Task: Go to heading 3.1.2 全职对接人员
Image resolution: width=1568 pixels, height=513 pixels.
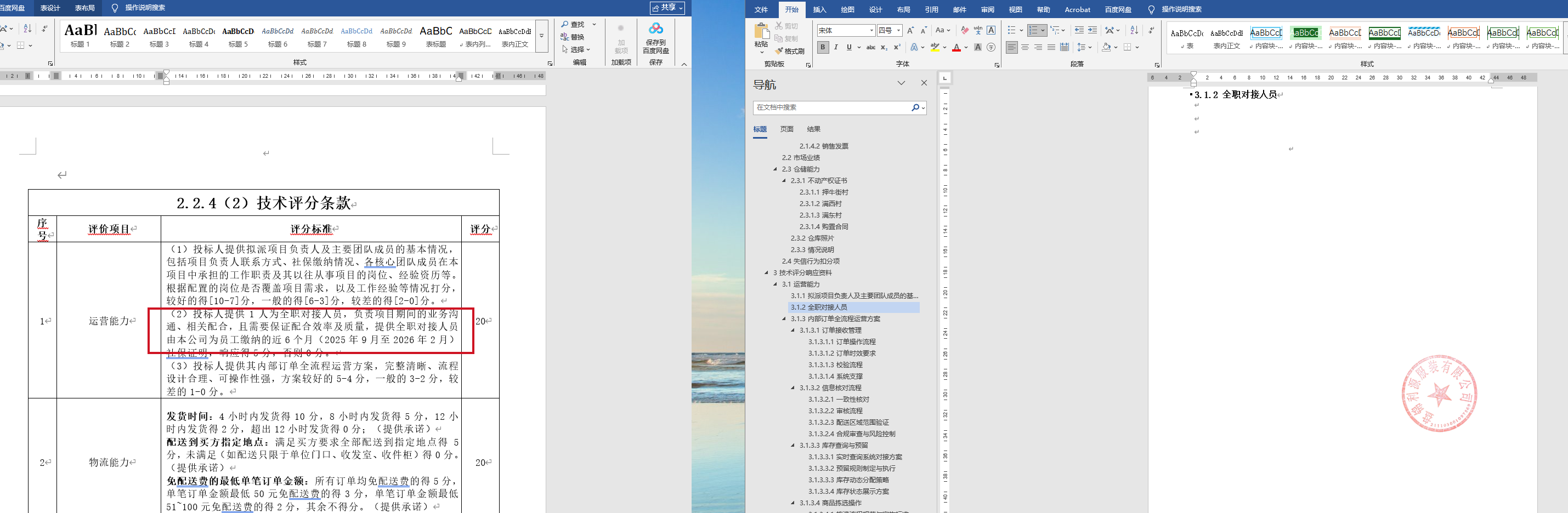Action: point(854,307)
